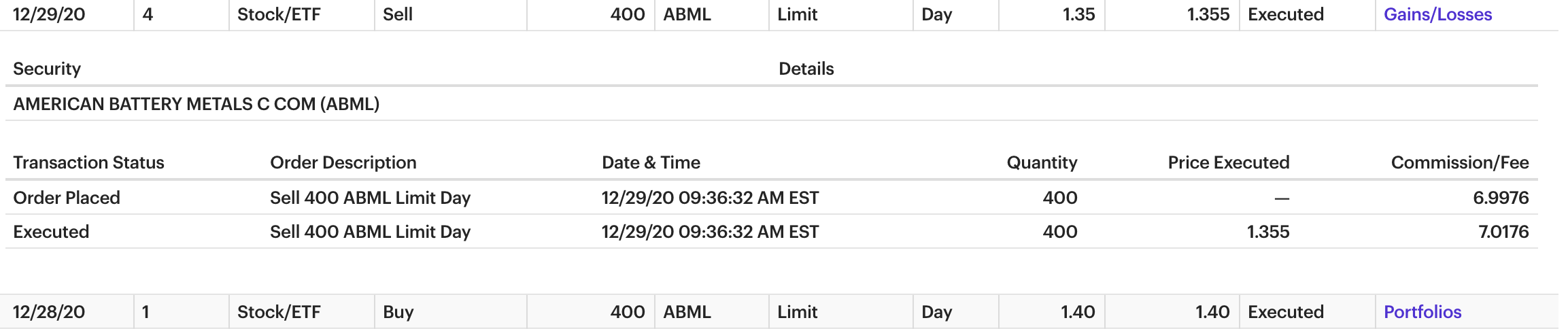Click the Order Description header
Viewport: 1568px width, 333px height.
343,162
